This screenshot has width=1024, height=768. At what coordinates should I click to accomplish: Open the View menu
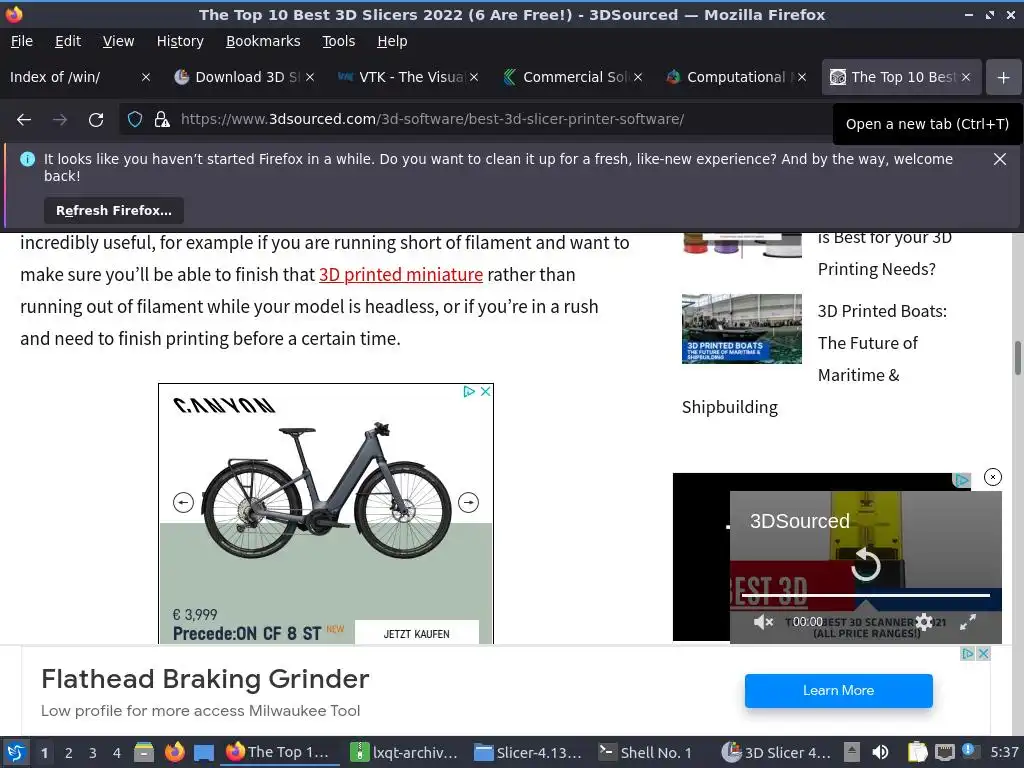point(118,41)
